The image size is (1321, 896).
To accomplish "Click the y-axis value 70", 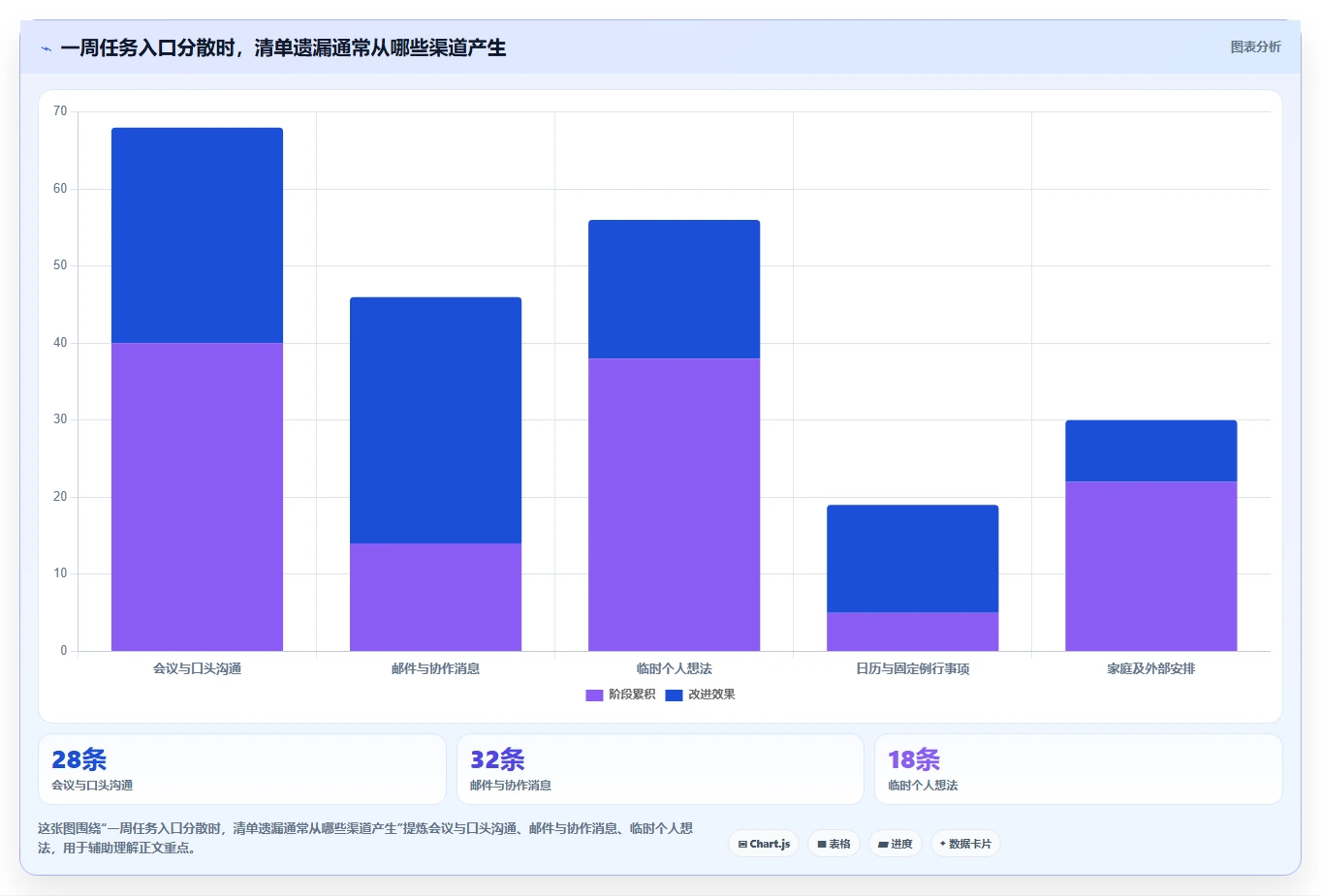I will 60,111.
